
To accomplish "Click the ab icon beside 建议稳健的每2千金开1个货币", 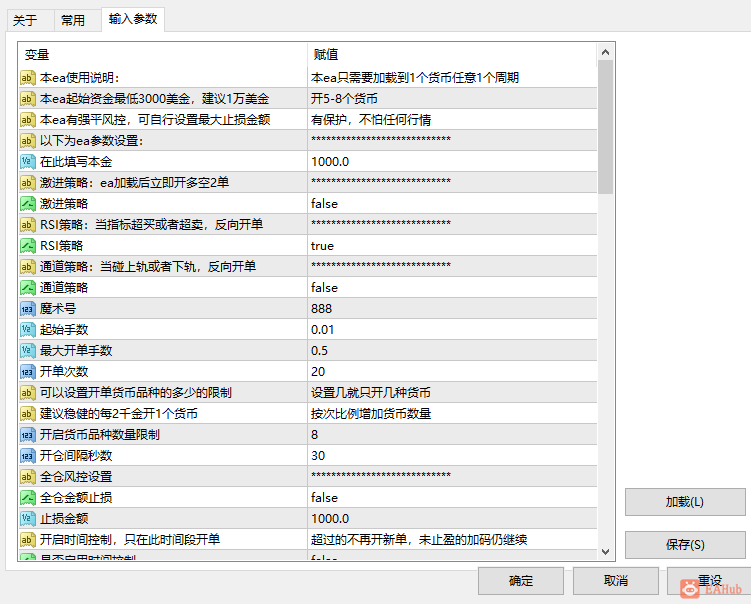I will click(x=28, y=414).
